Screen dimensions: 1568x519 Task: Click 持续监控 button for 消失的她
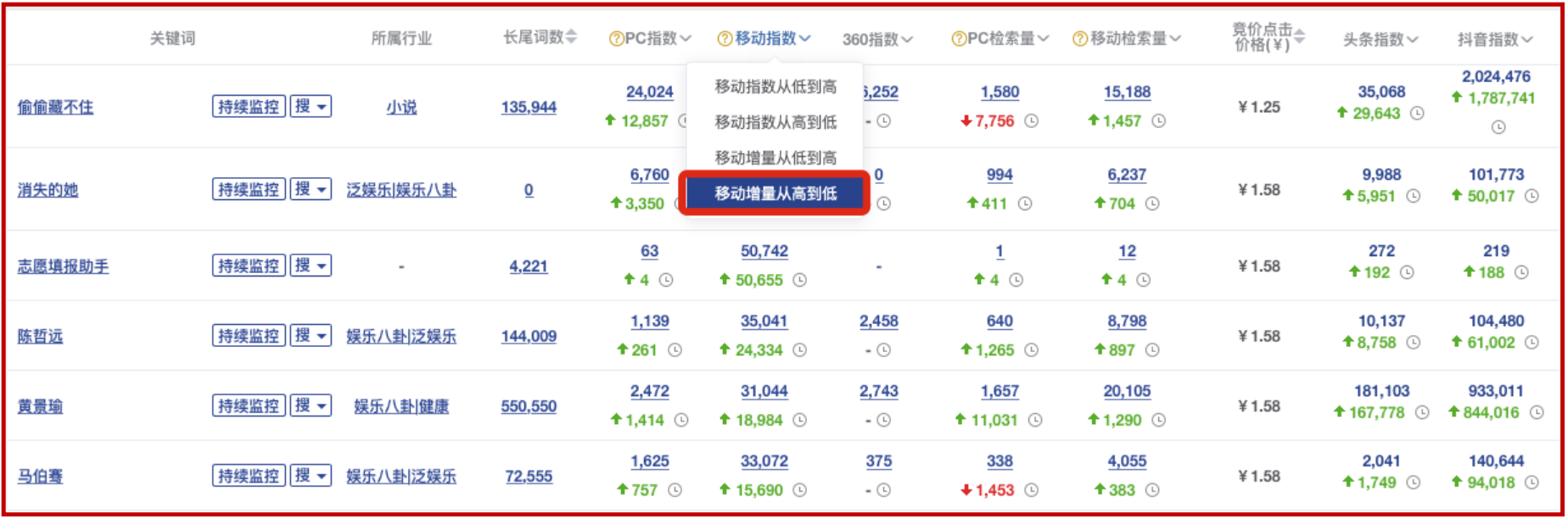point(249,189)
